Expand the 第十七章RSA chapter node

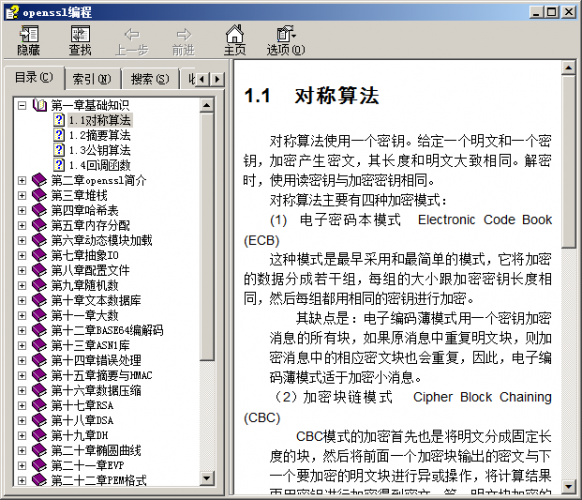(x=22, y=405)
